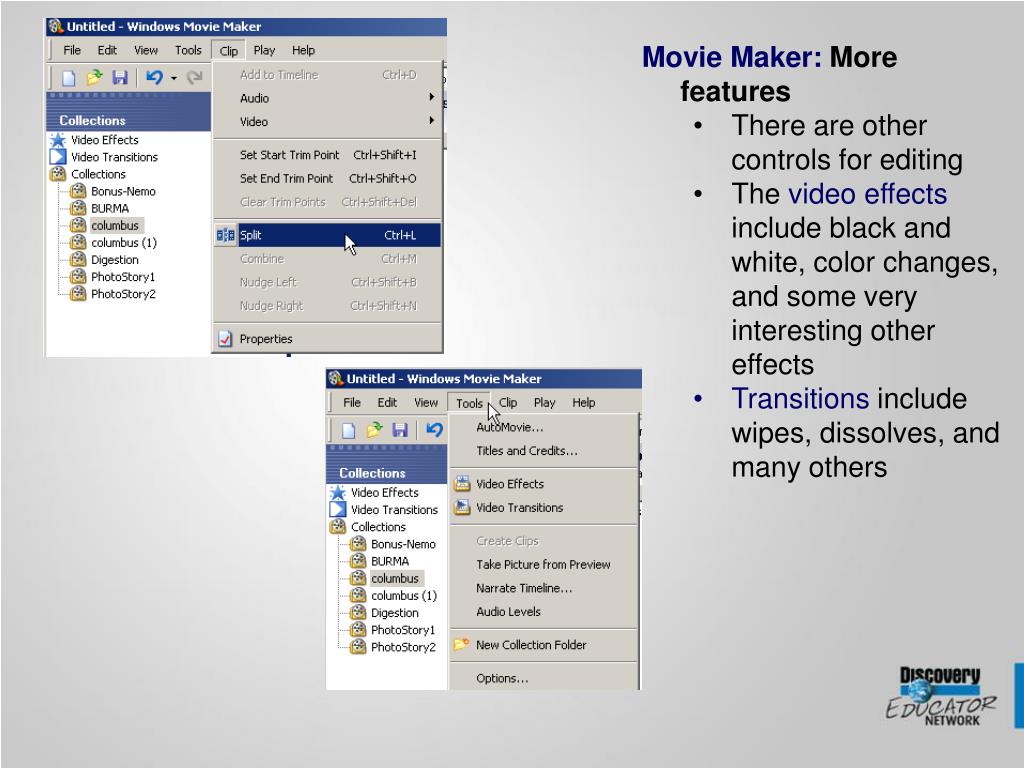This screenshot has height=768, width=1024.
Task: Open File menu in upper window
Action: 72,50
